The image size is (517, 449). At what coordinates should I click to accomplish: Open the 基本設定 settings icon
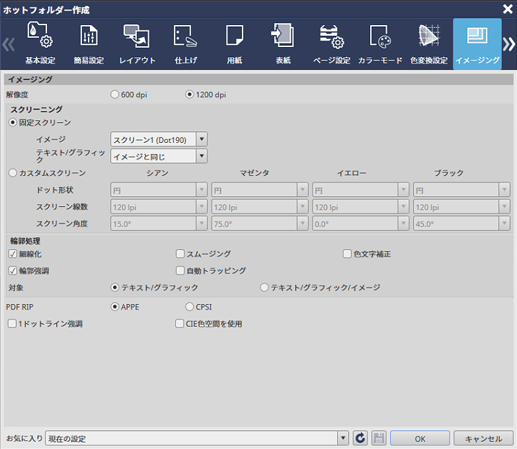(40, 43)
